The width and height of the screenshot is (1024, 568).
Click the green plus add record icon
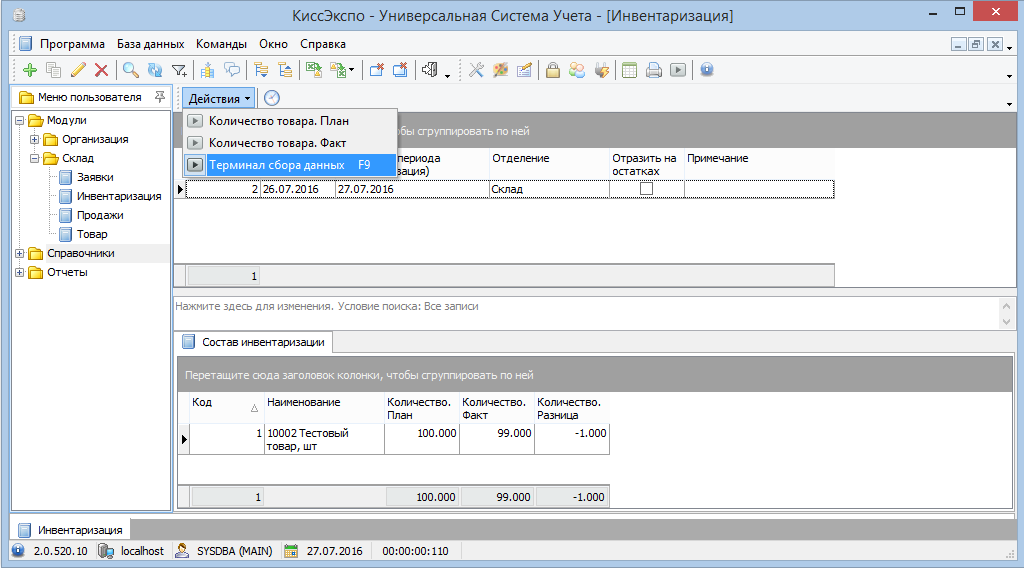point(29,70)
